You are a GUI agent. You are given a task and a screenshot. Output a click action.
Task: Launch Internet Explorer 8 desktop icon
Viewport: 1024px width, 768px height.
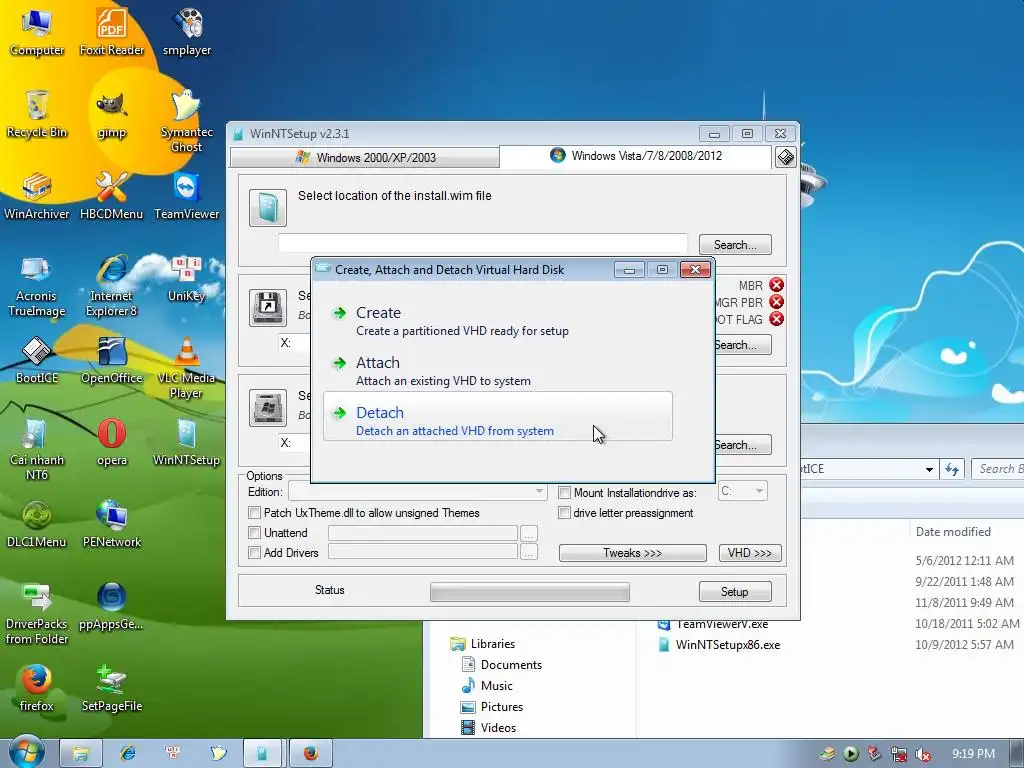coord(112,285)
